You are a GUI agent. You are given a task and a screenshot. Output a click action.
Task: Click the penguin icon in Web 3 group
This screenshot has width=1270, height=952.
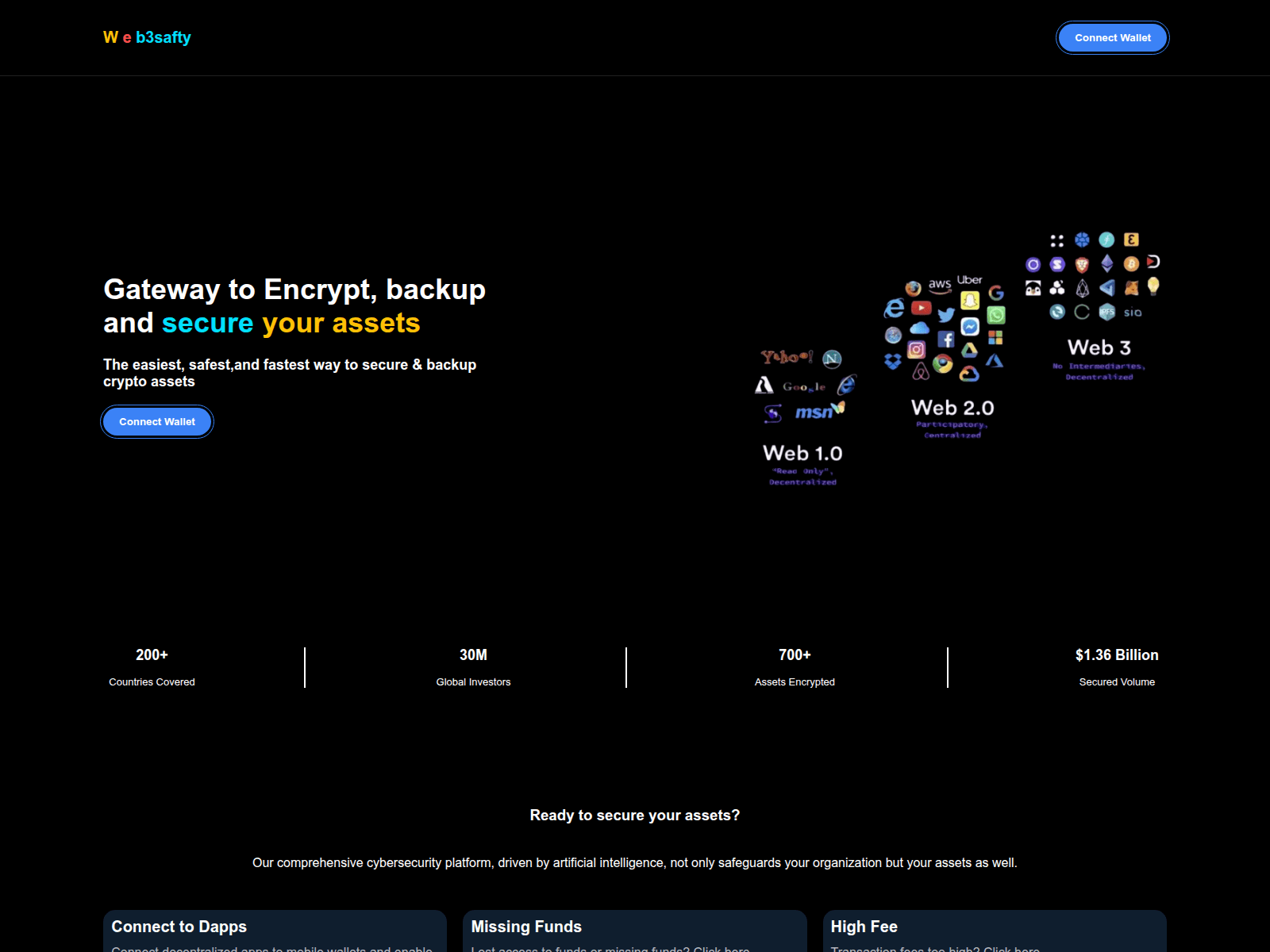coord(1033,288)
